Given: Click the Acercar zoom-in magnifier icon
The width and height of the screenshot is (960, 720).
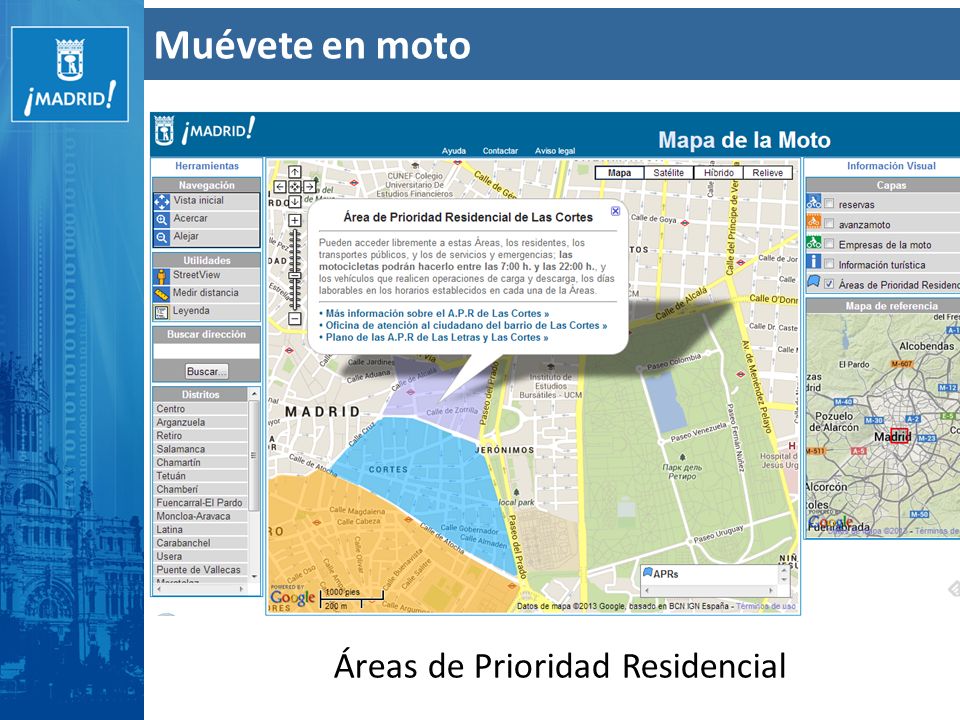Looking at the screenshot, I should (x=162, y=219).
